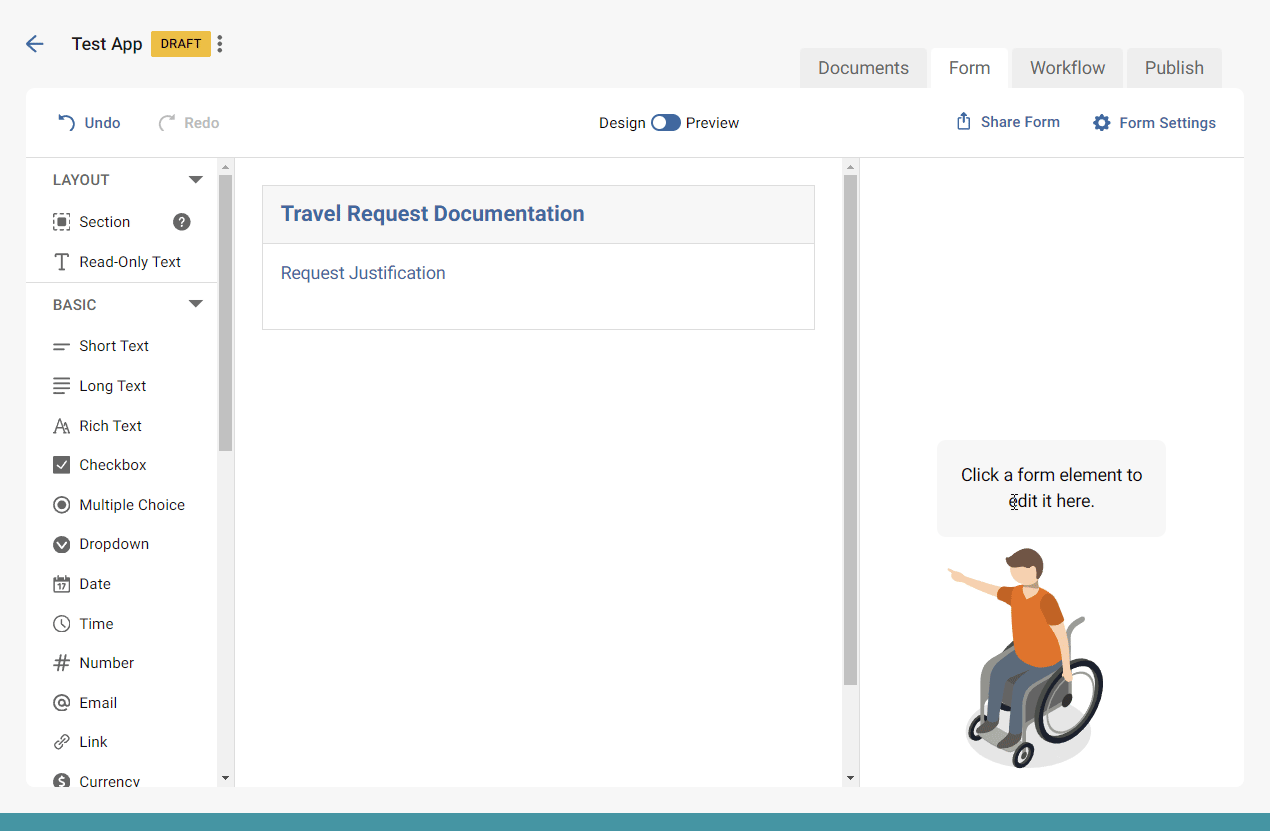This screenshot has width=1270, height=831.
Task: Add the Dropdown form element
Action: point(114,544)
